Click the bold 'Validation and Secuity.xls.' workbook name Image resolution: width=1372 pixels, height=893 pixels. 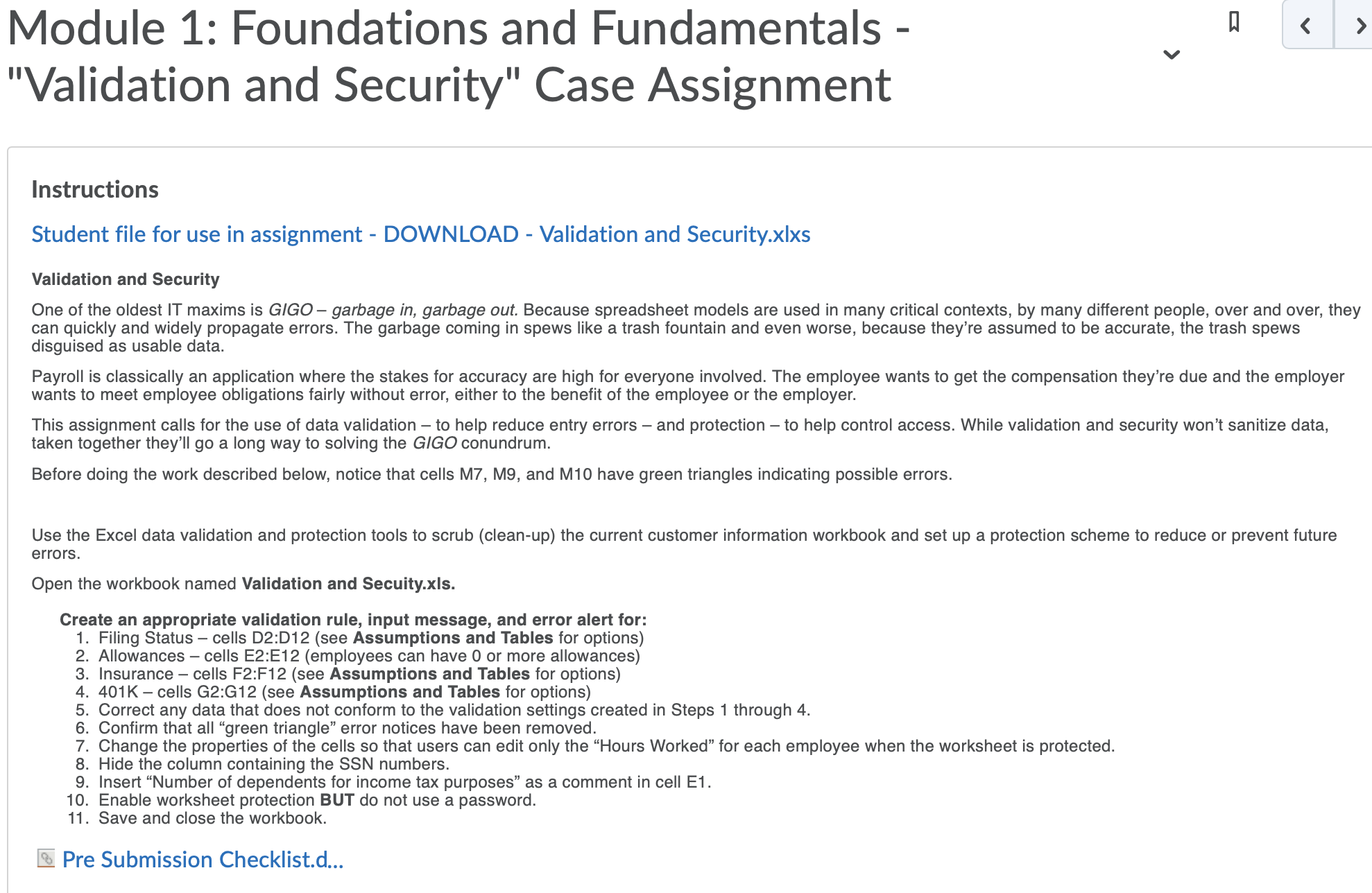pos(348,584)
